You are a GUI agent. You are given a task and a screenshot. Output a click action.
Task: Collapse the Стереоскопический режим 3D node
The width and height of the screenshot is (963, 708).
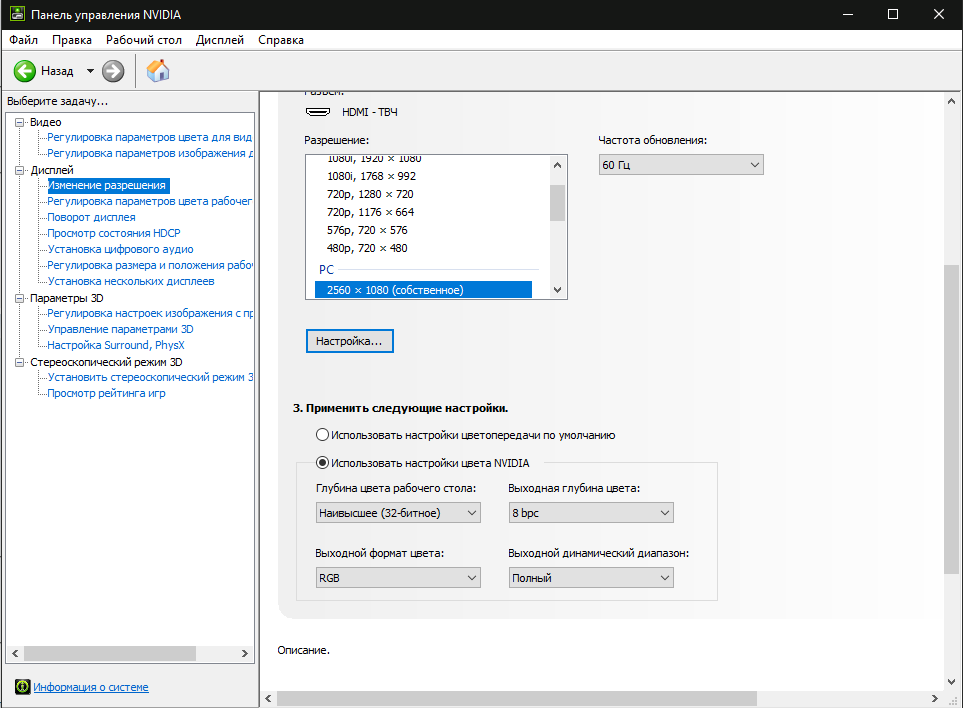click(20, 362)
